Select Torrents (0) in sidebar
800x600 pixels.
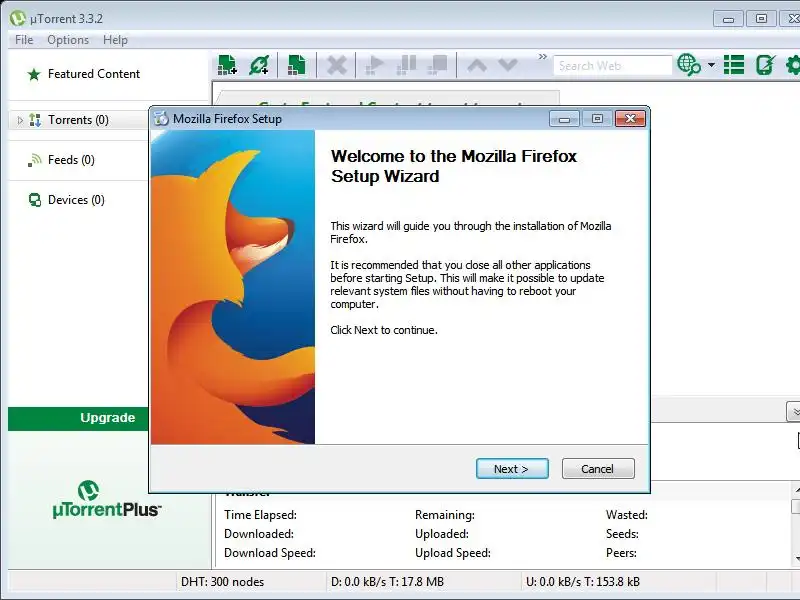[79, 120]
